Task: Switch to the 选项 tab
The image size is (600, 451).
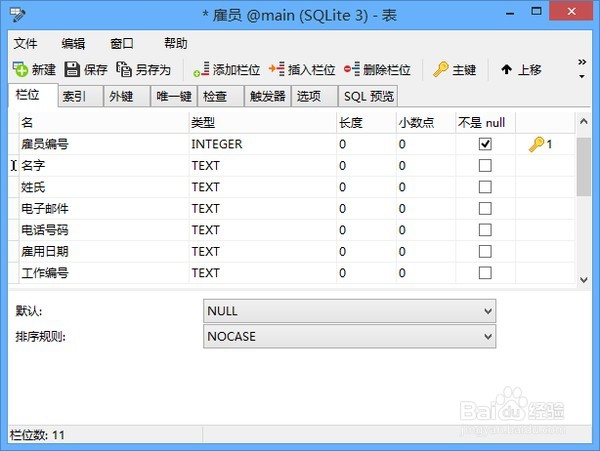Action: pos(315,96)
